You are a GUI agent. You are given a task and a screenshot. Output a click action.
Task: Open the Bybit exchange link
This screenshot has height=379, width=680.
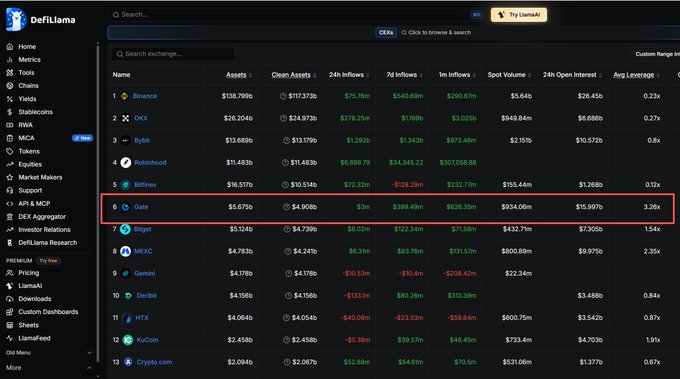[142, 140]
